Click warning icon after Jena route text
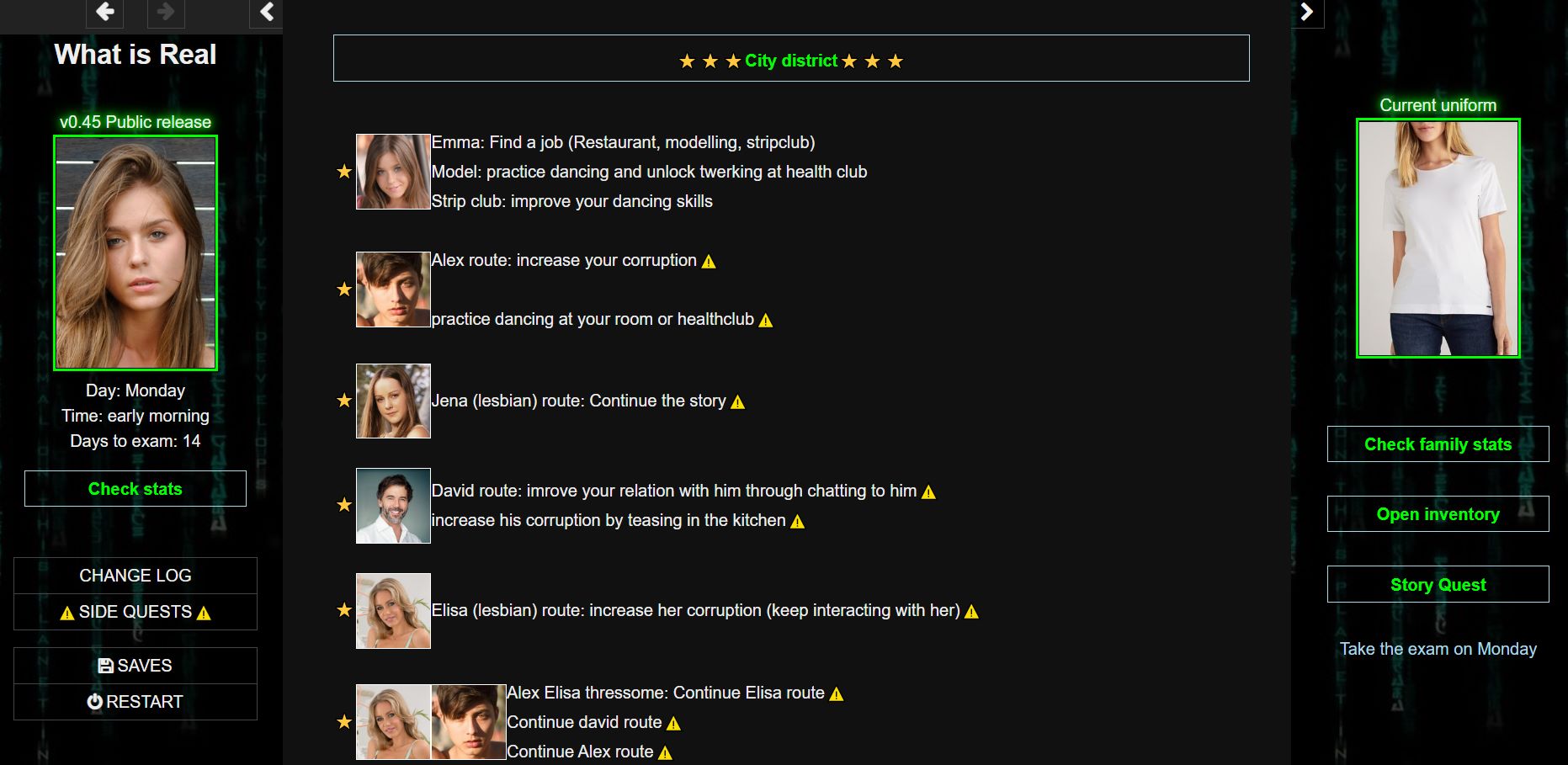Screen dimensions: 1568x765 [x=738, y=402]
